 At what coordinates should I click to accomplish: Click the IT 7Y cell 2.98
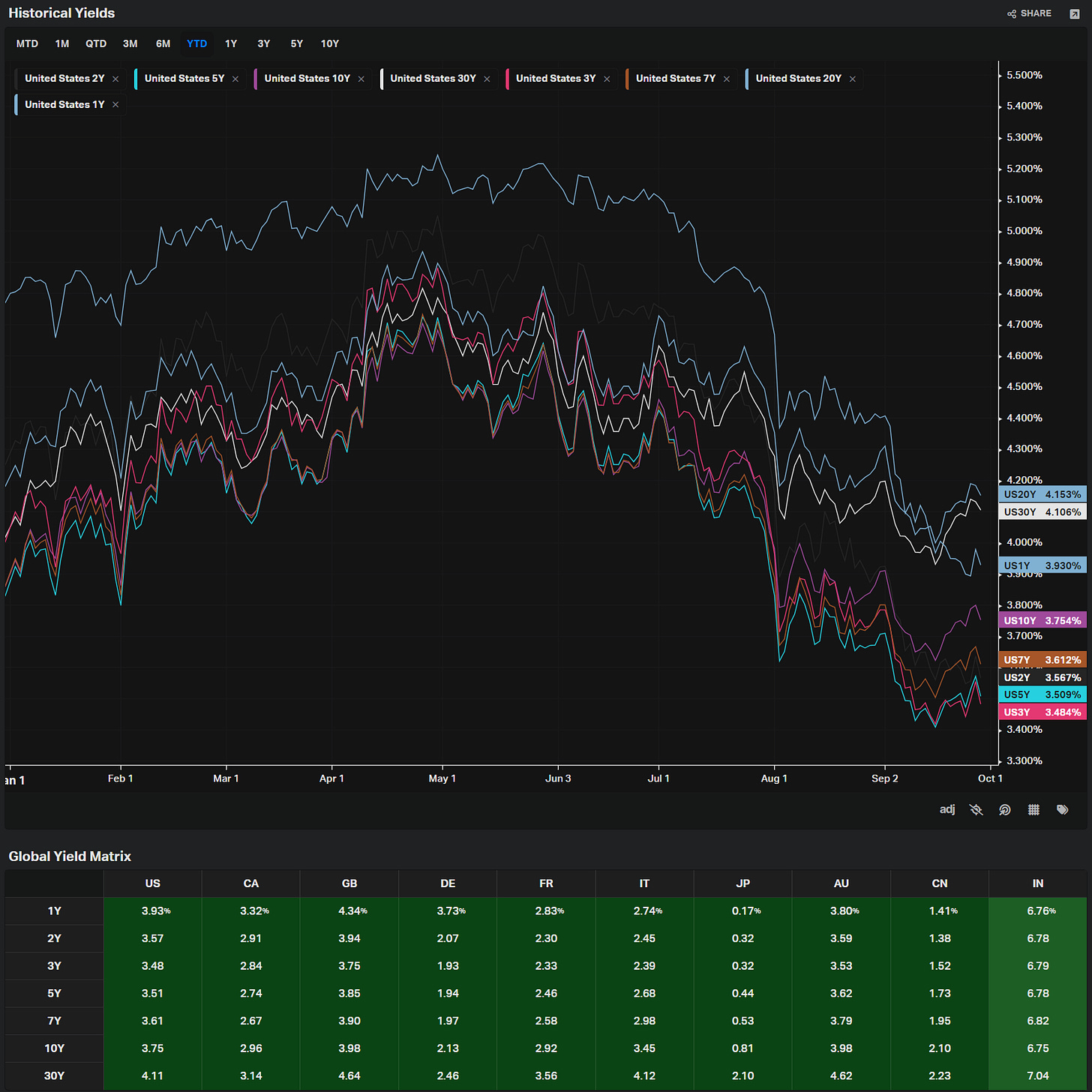(x=644, y=1021)
